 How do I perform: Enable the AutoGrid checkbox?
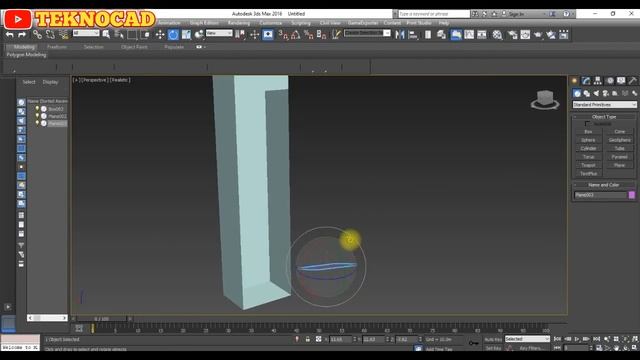pyautogui.click(x=587, y=124)
